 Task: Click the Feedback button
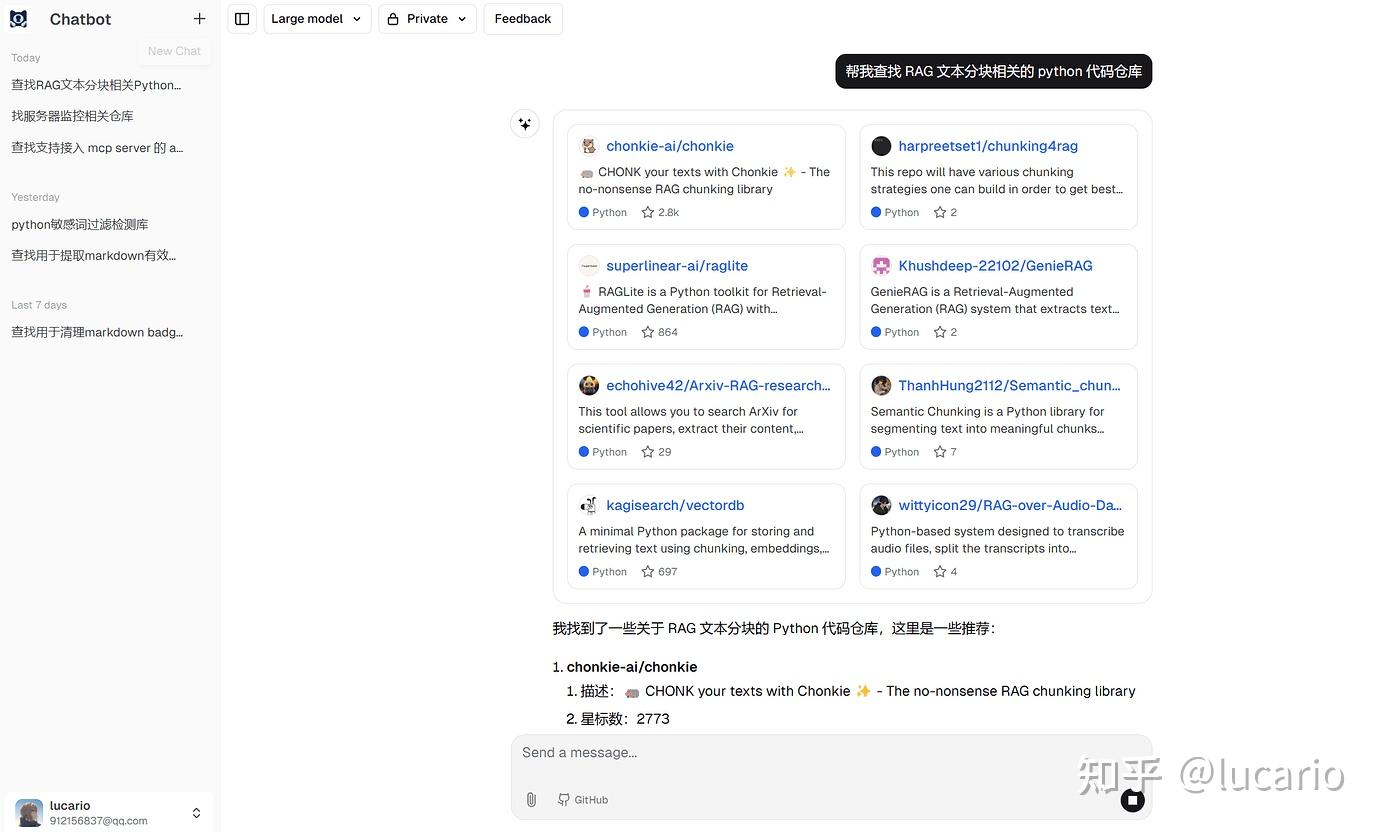(x=522, y=18)
